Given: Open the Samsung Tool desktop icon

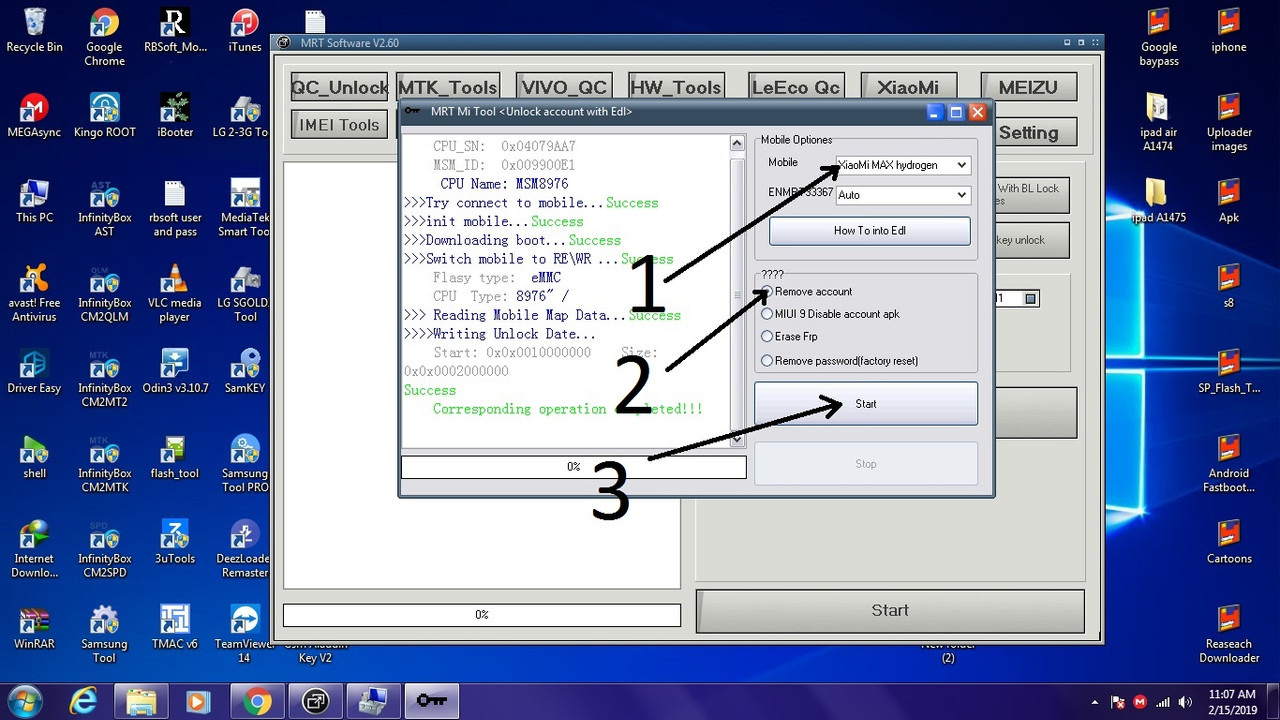Looking at the screenshot, I should 104,634.
